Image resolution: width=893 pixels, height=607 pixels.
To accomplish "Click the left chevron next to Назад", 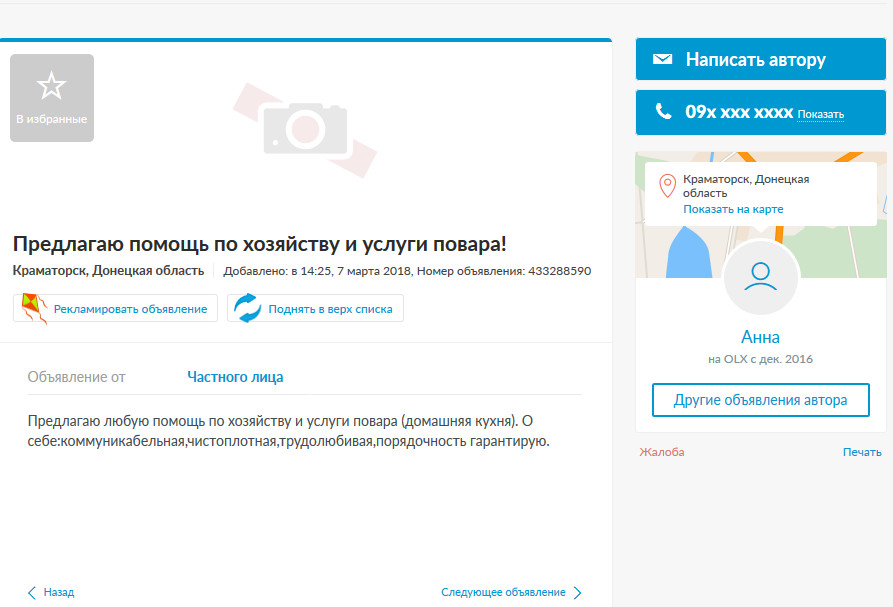I will tap(32, 592).
